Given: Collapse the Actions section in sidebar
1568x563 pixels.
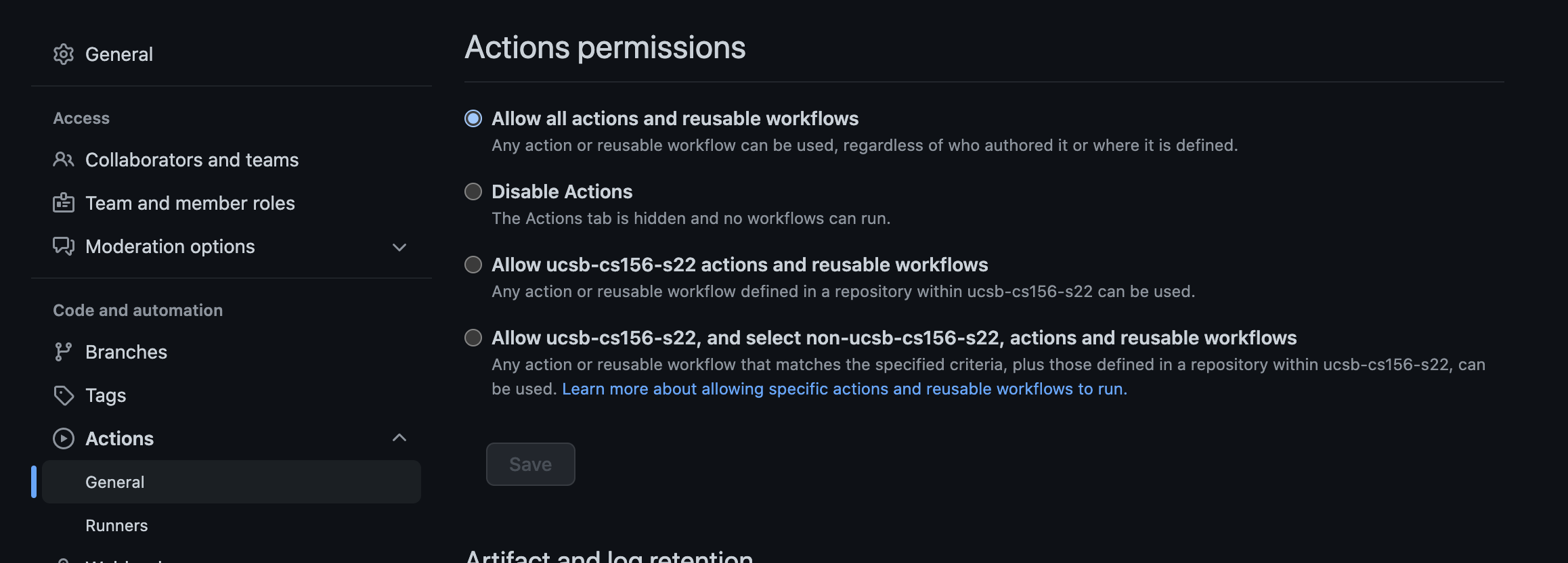Looking at the screenshot, I should (x=399, y=438).
